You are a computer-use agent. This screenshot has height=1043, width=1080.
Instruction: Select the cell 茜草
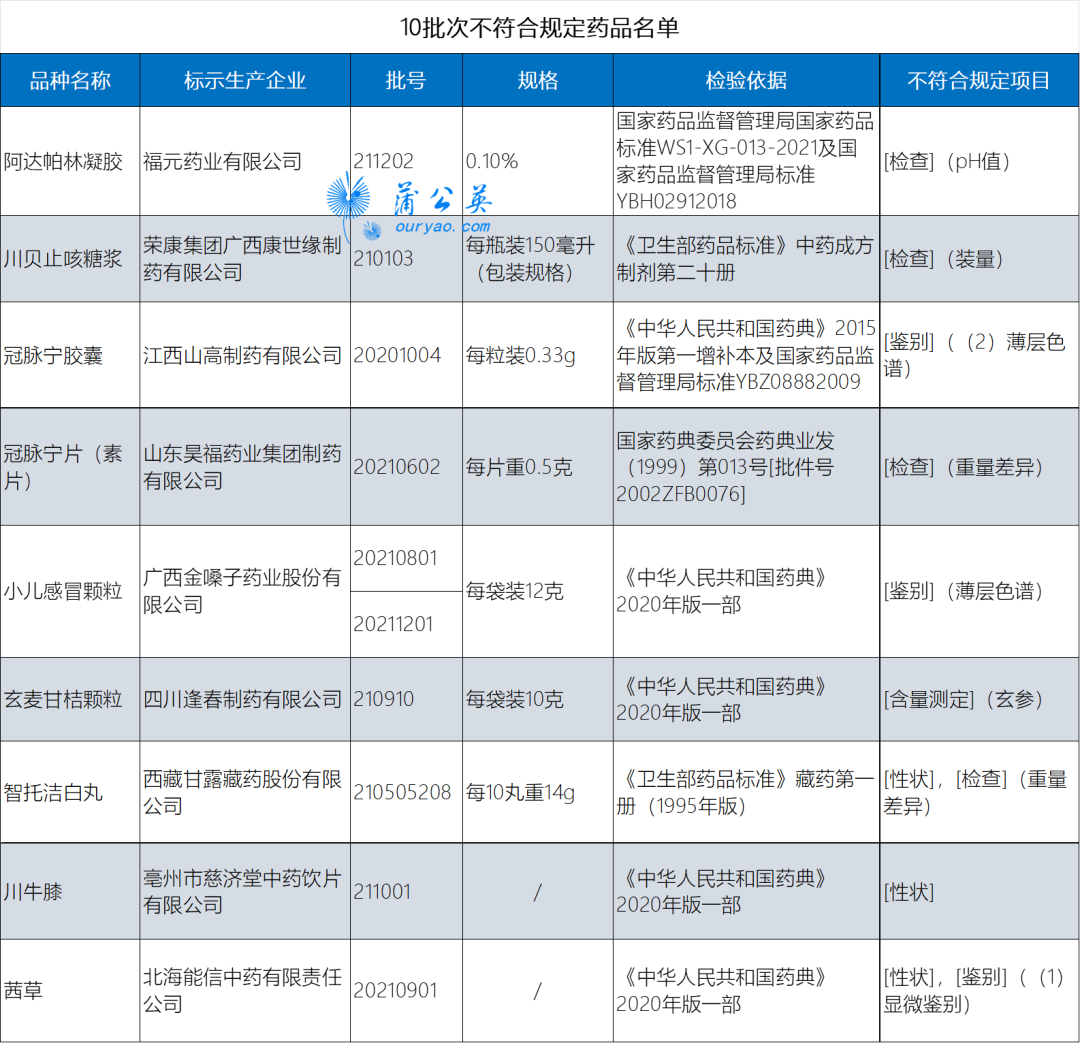pyautogui.click(x=70, y=991)
